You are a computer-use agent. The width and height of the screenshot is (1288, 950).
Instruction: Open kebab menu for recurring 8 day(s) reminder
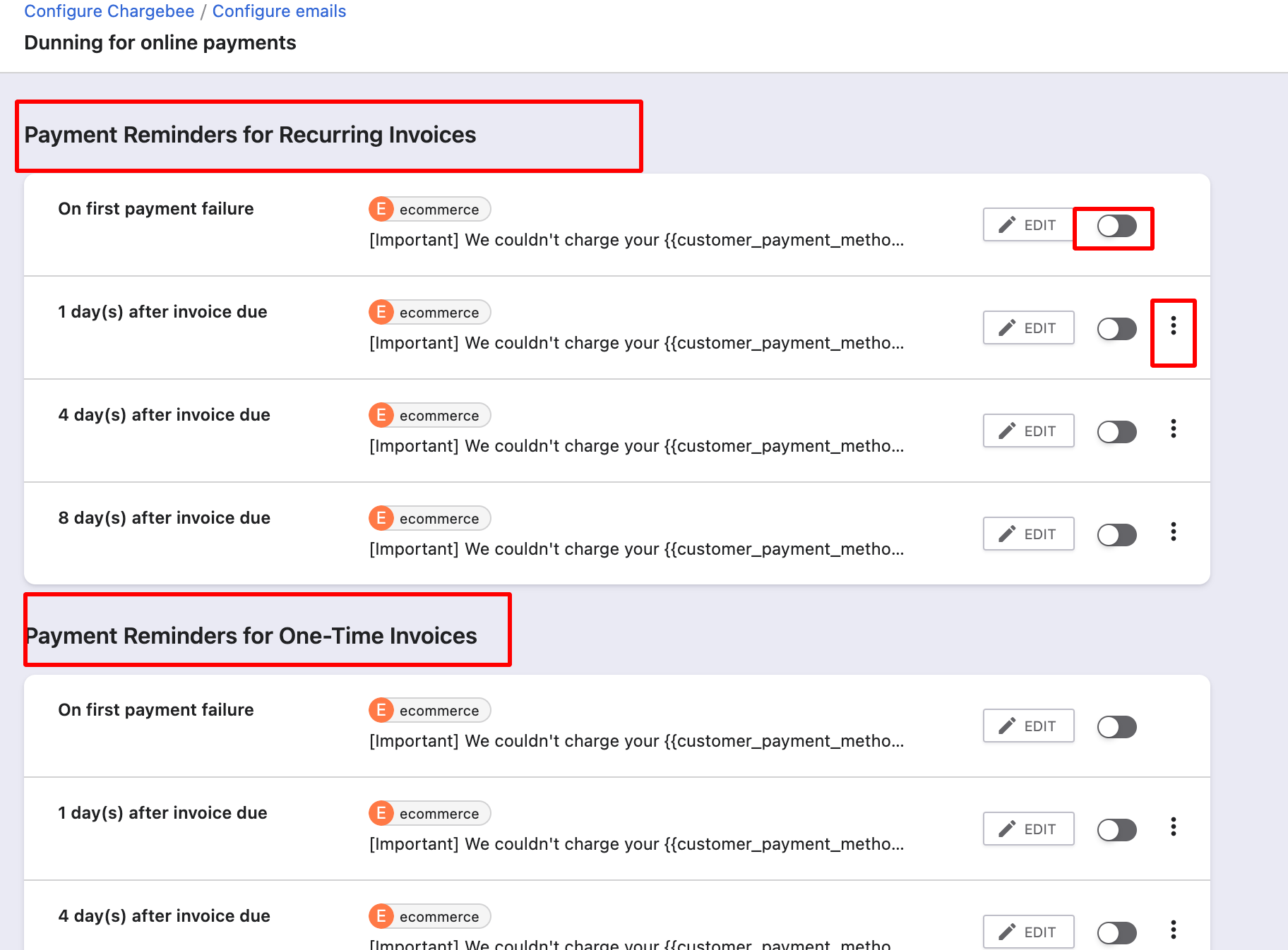1173,532
